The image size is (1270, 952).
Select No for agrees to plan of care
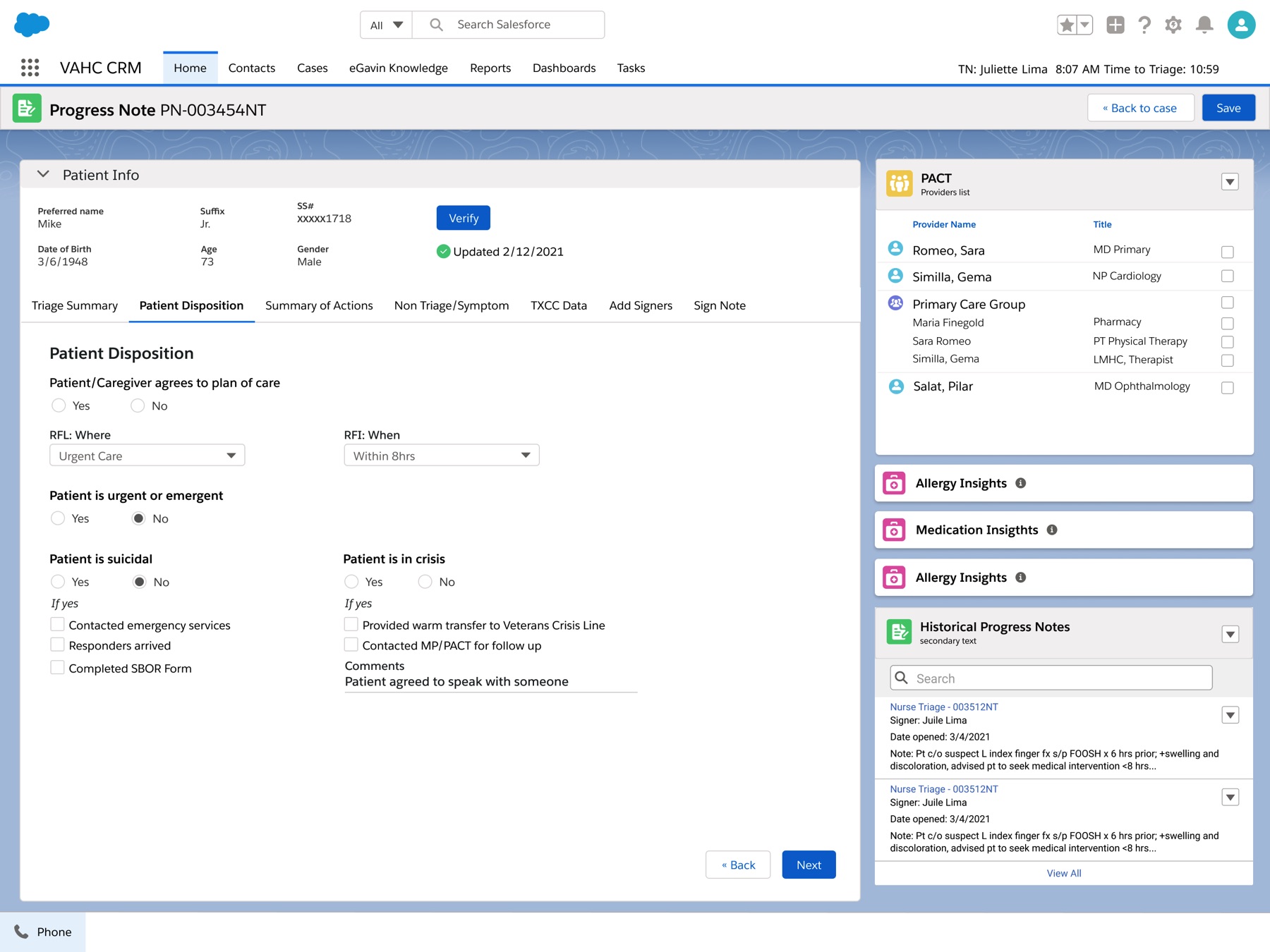138,405
